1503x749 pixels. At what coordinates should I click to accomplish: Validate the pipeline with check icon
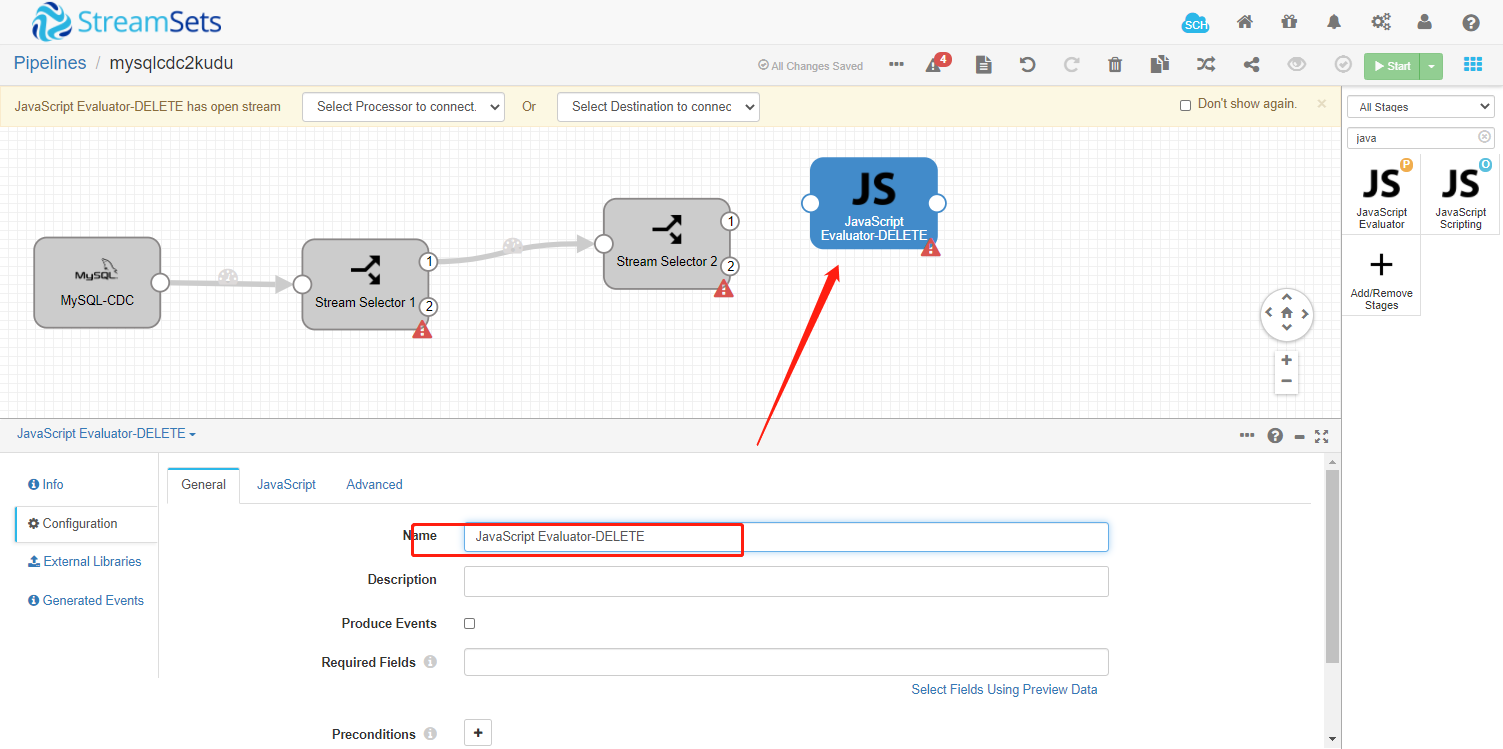[x=1343, y=65]
